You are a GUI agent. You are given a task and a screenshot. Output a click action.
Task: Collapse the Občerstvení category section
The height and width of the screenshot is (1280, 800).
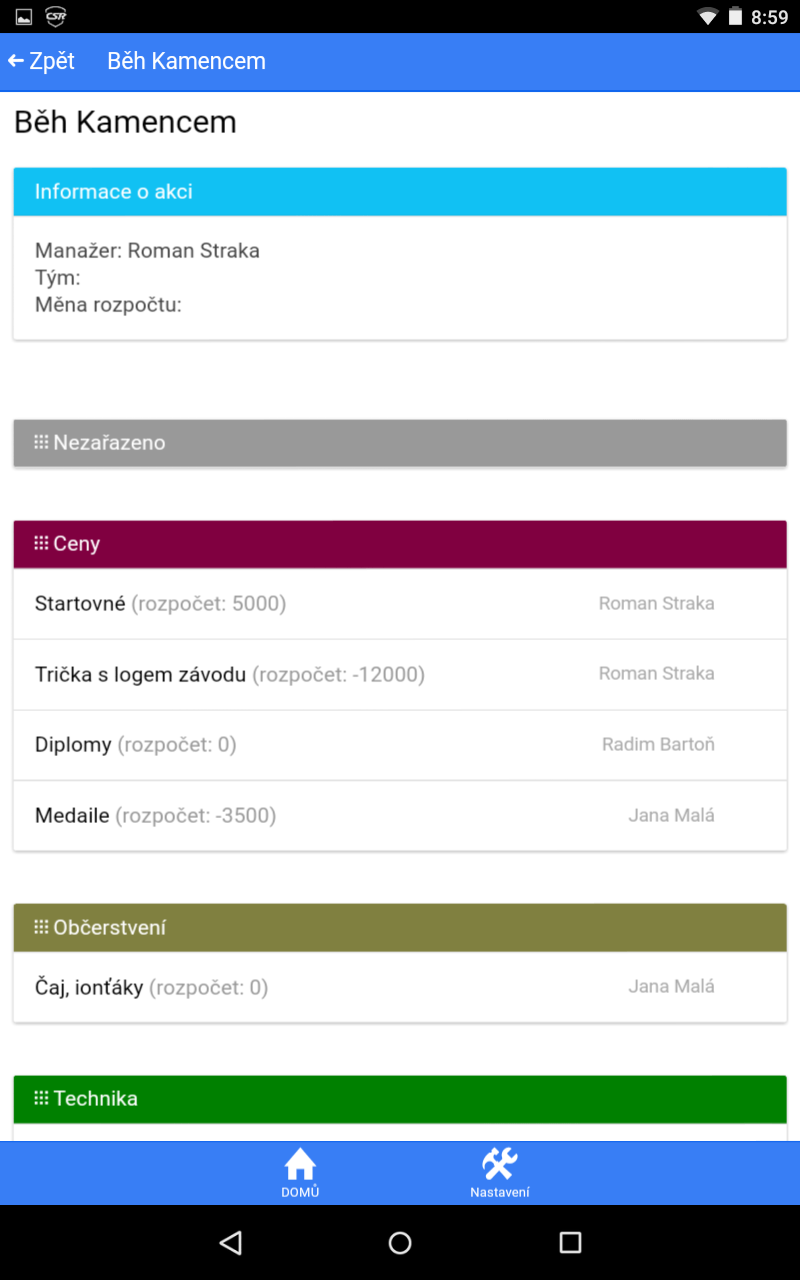pyautogui.click(x=400, y=928)
